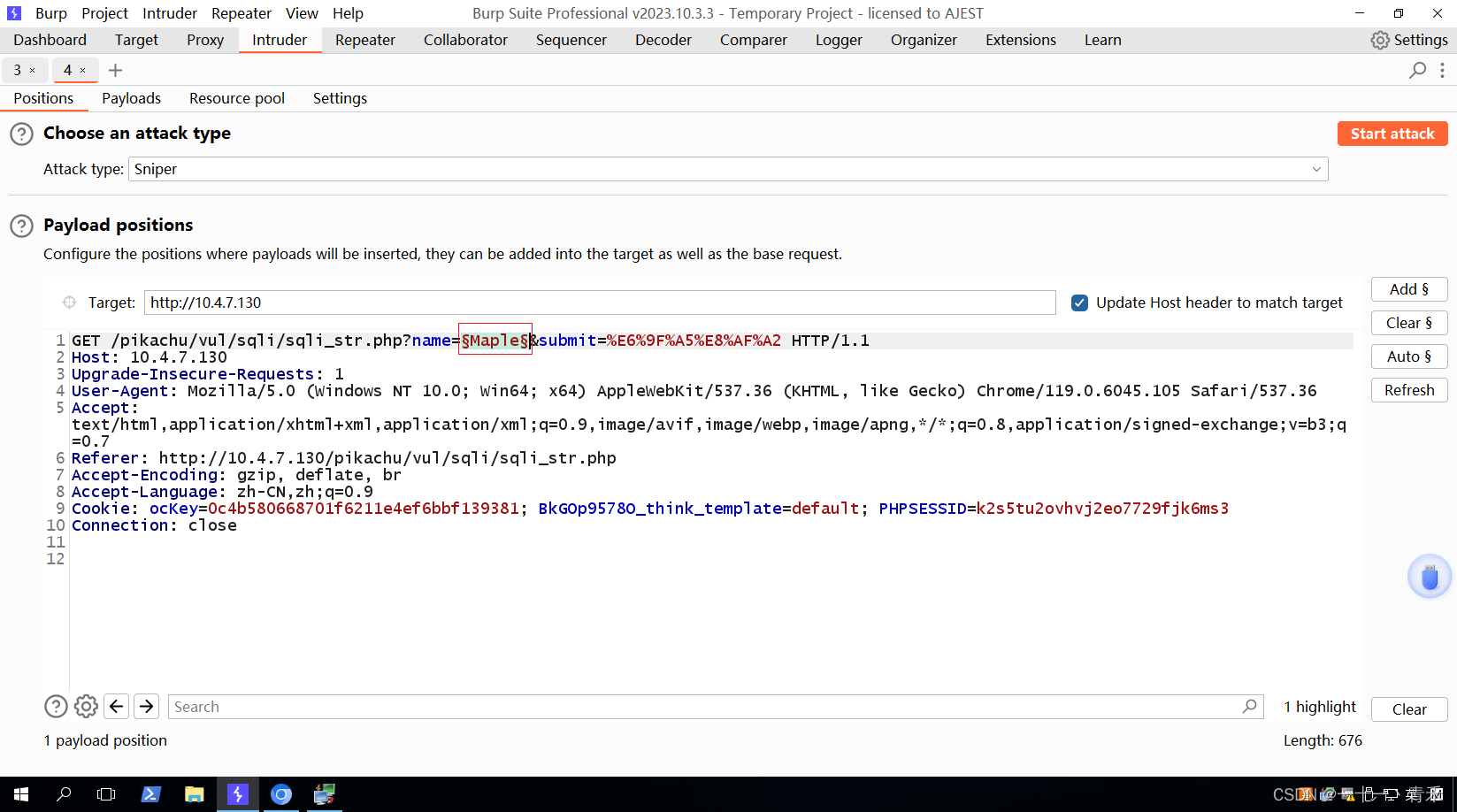Open Task View on the taskbar
Image resolution: width=1457 pixels, height=812 pixels.
pos(106,794)
